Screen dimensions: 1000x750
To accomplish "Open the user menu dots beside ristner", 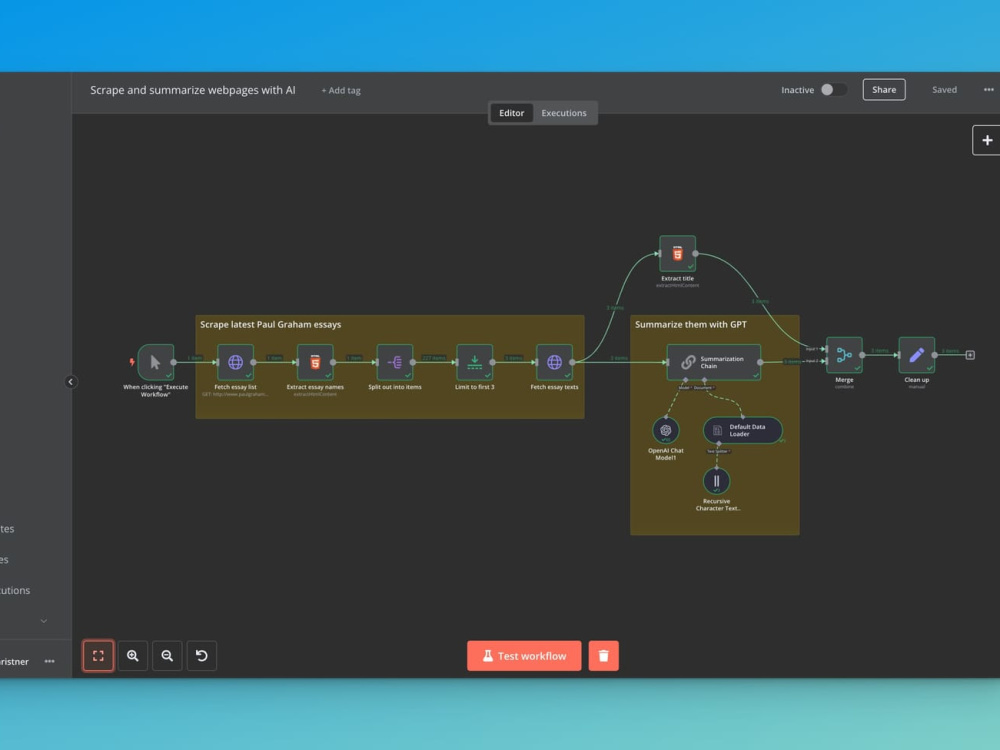I will pos(50,661).
